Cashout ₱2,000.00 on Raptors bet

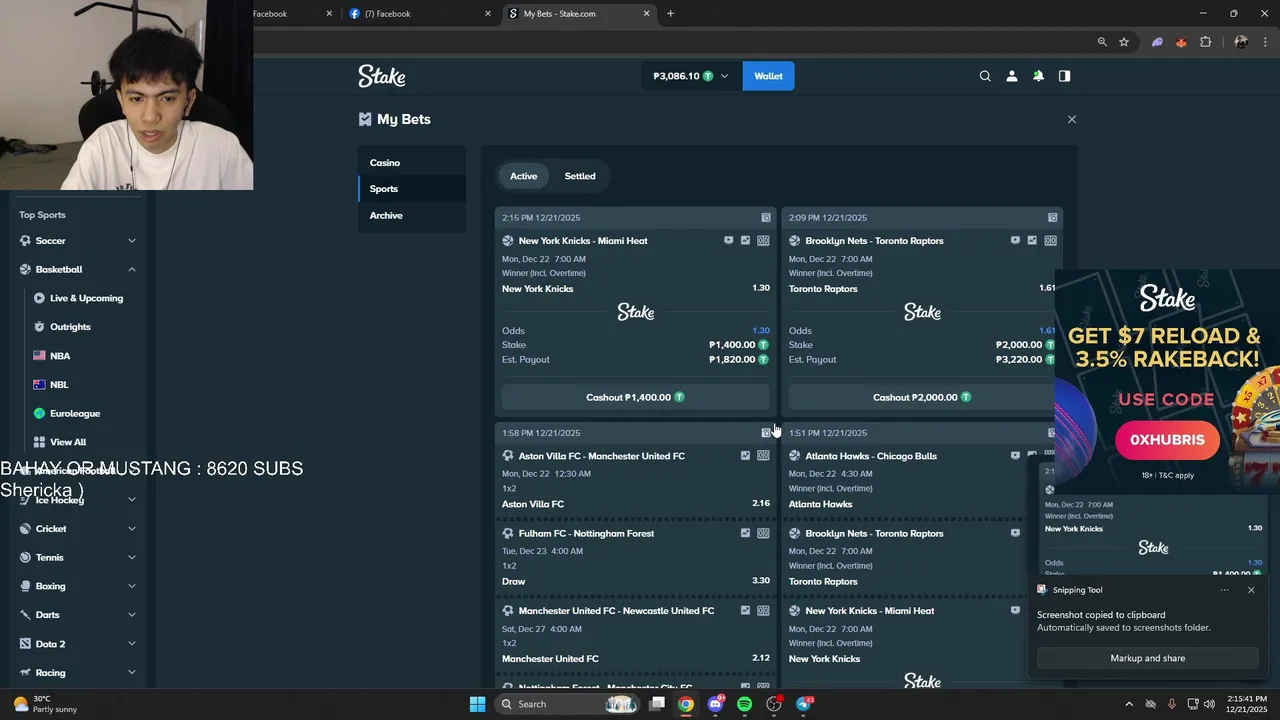(922, 397)
